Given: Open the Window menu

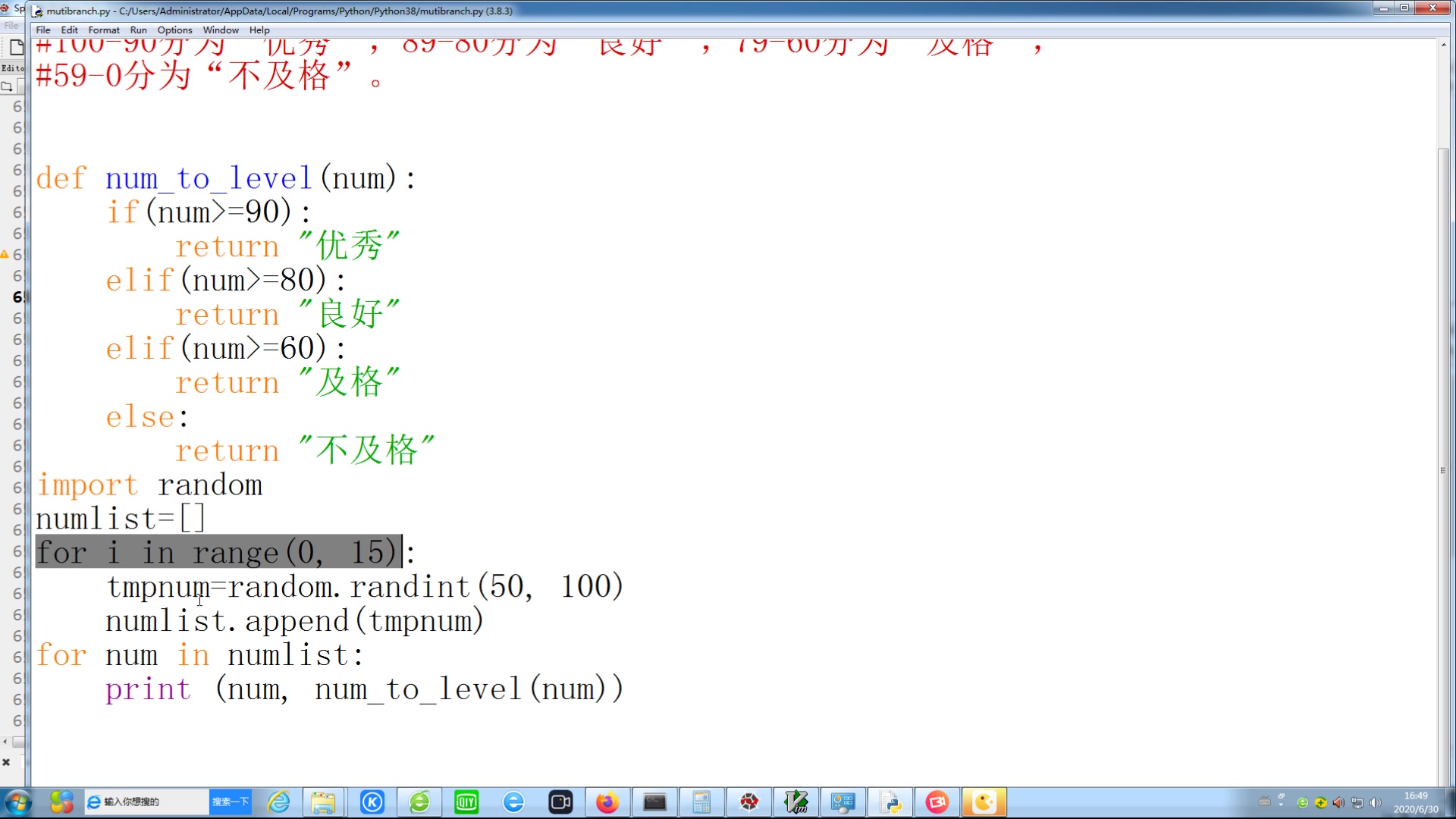Looking at the screenshot, I should click(221, 30).
